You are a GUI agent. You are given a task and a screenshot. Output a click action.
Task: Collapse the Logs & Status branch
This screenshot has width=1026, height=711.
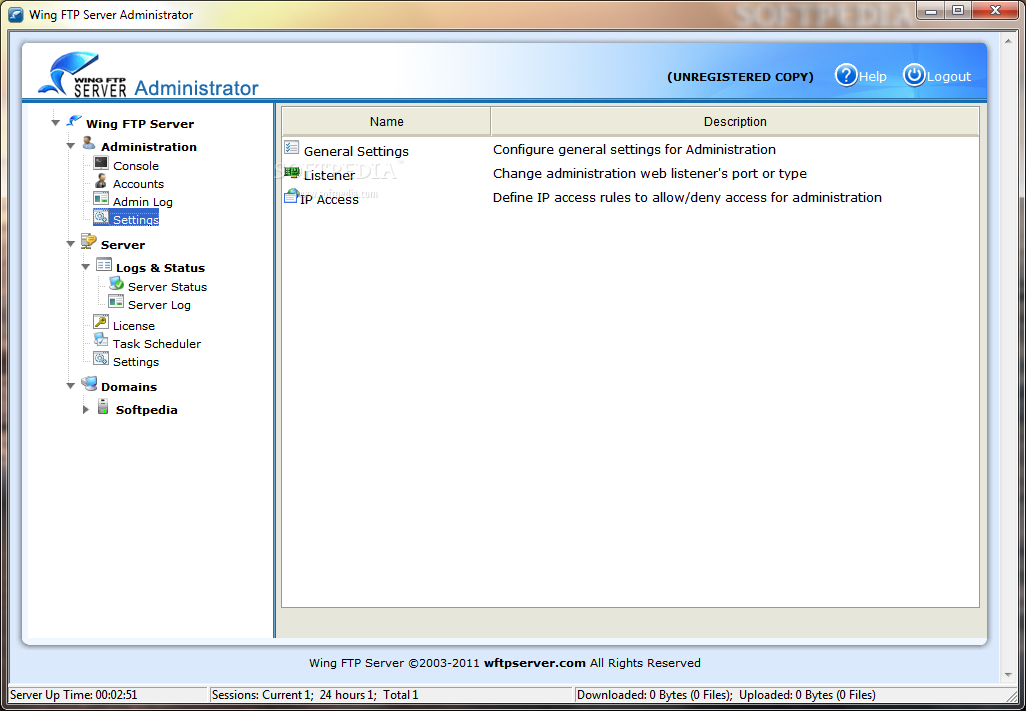[x=86, y=267]
